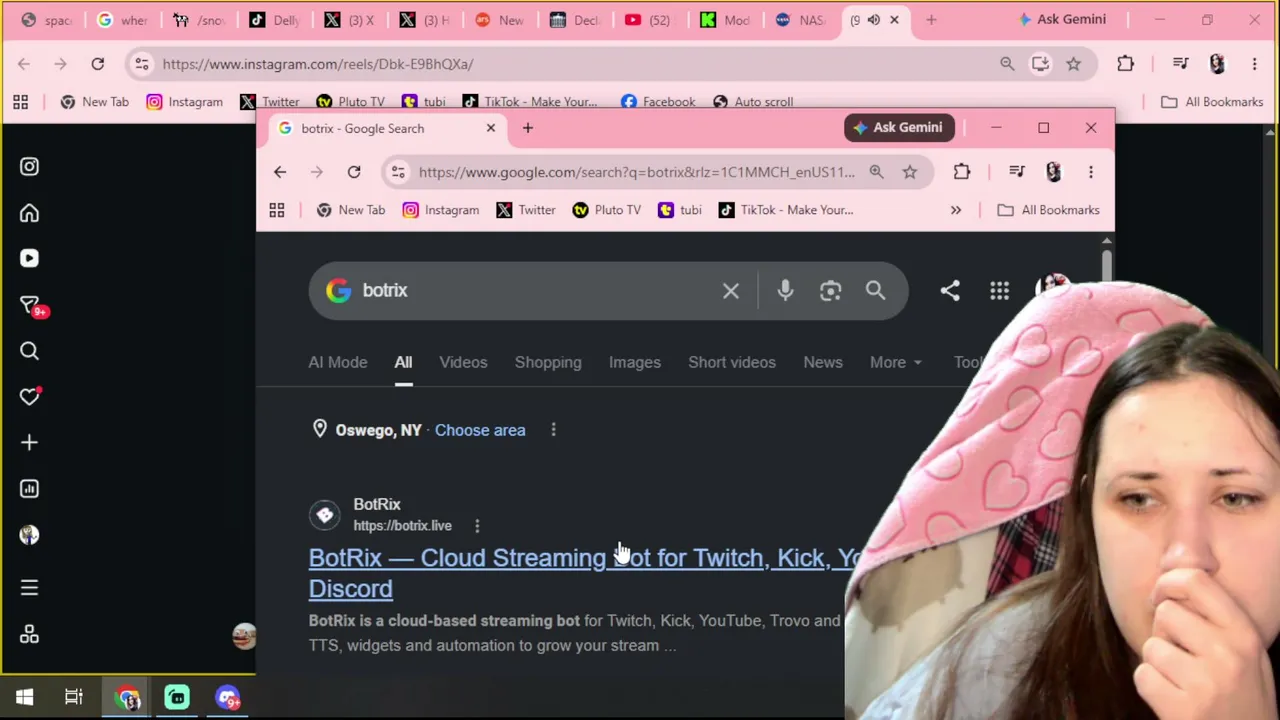The image size is (1280, 720).
Task: Click the botrix search input field
Action: coord(535,290)
